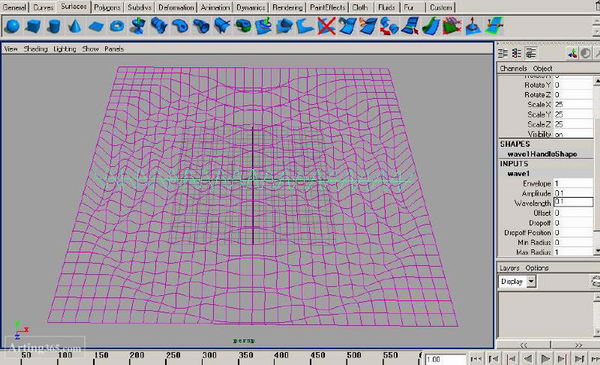Play the animation forward
The width and height of the screenshot is (600, 365).
[545, 359]
